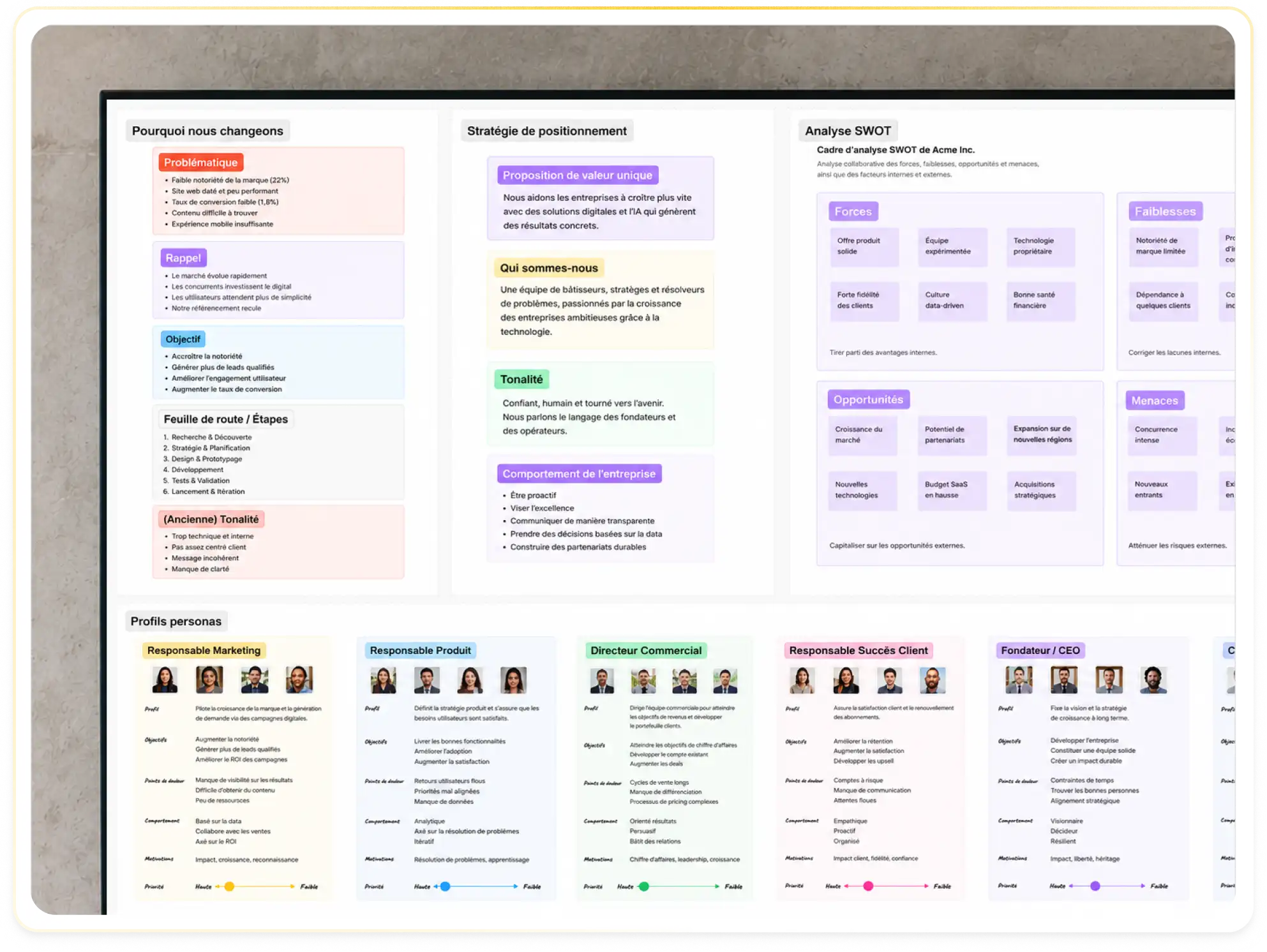Select roadmap step "Recherche & Découverte"
Viewport: 1267px width, 952px height.
(x=211, y=438)
